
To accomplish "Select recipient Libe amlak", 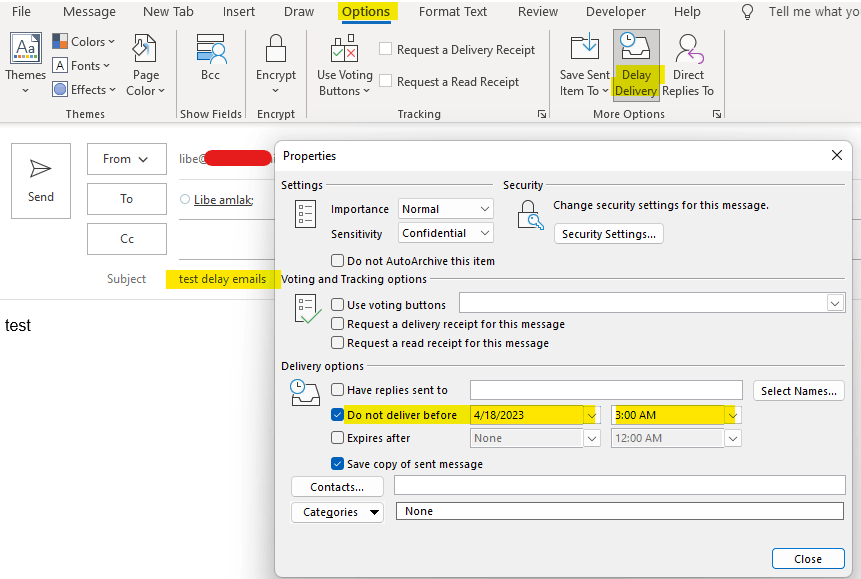I will tap(223, 200).
